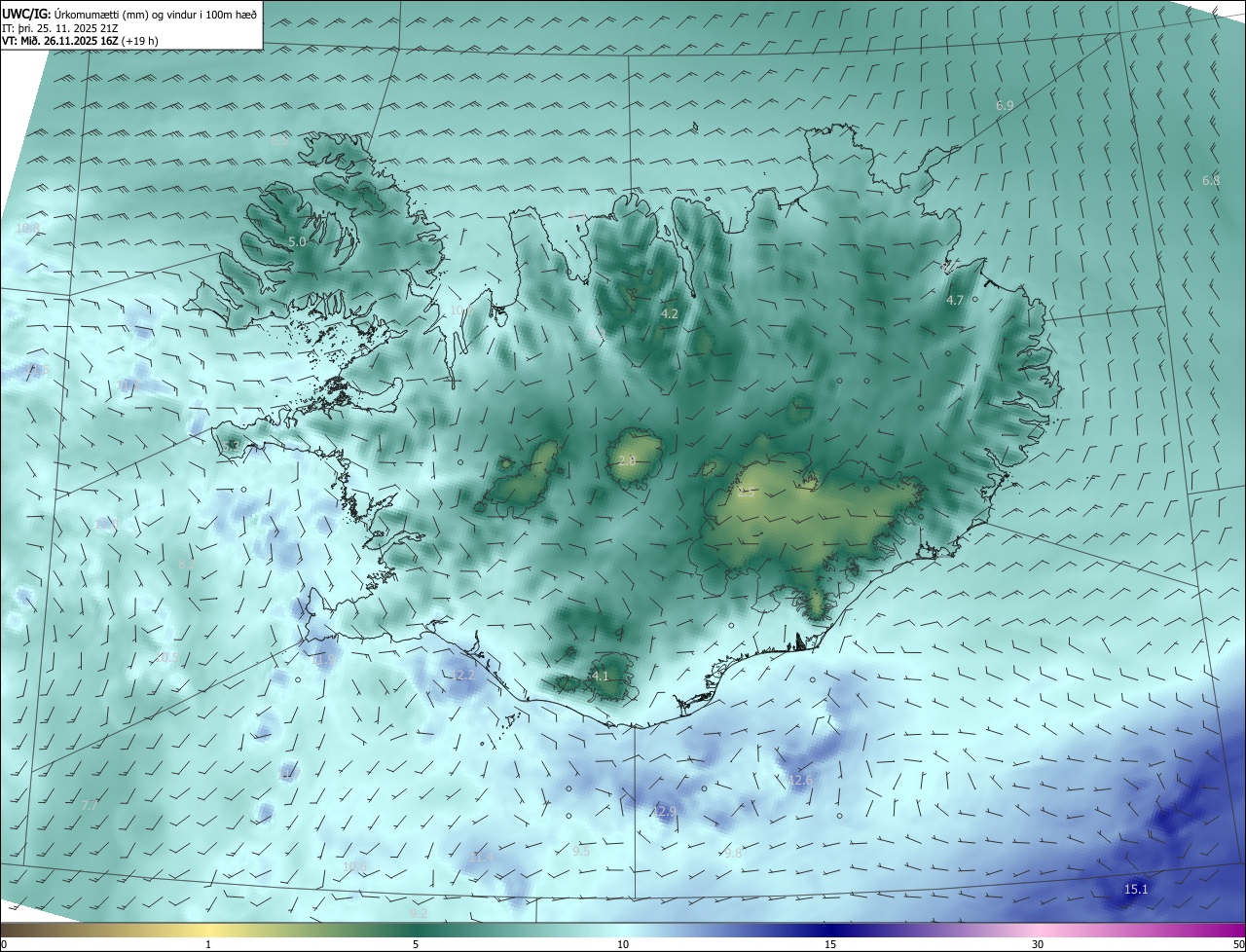Click the 11.4 value on the map

tap(483, 858)
